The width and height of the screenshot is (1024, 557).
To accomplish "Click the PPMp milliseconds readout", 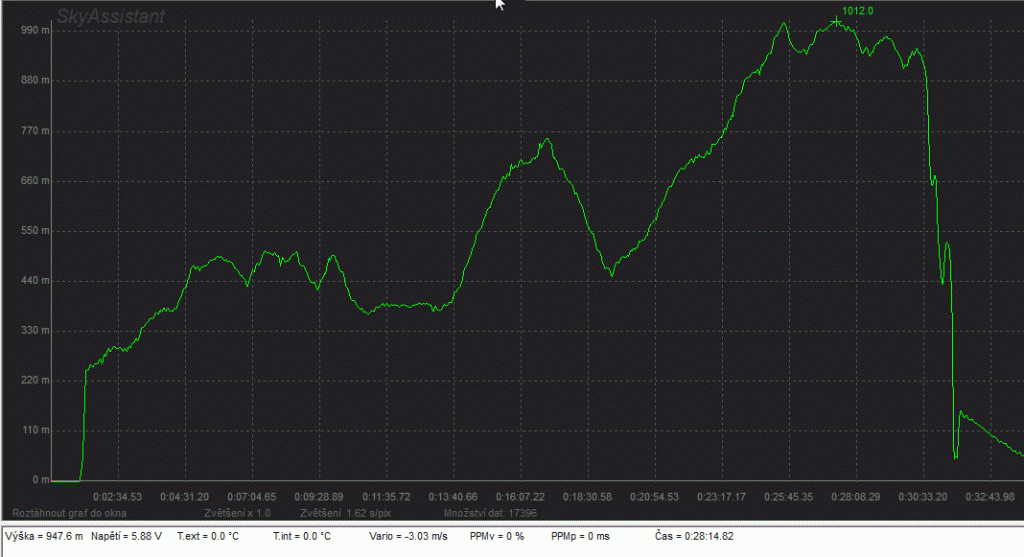I will [x=580, y=537].
